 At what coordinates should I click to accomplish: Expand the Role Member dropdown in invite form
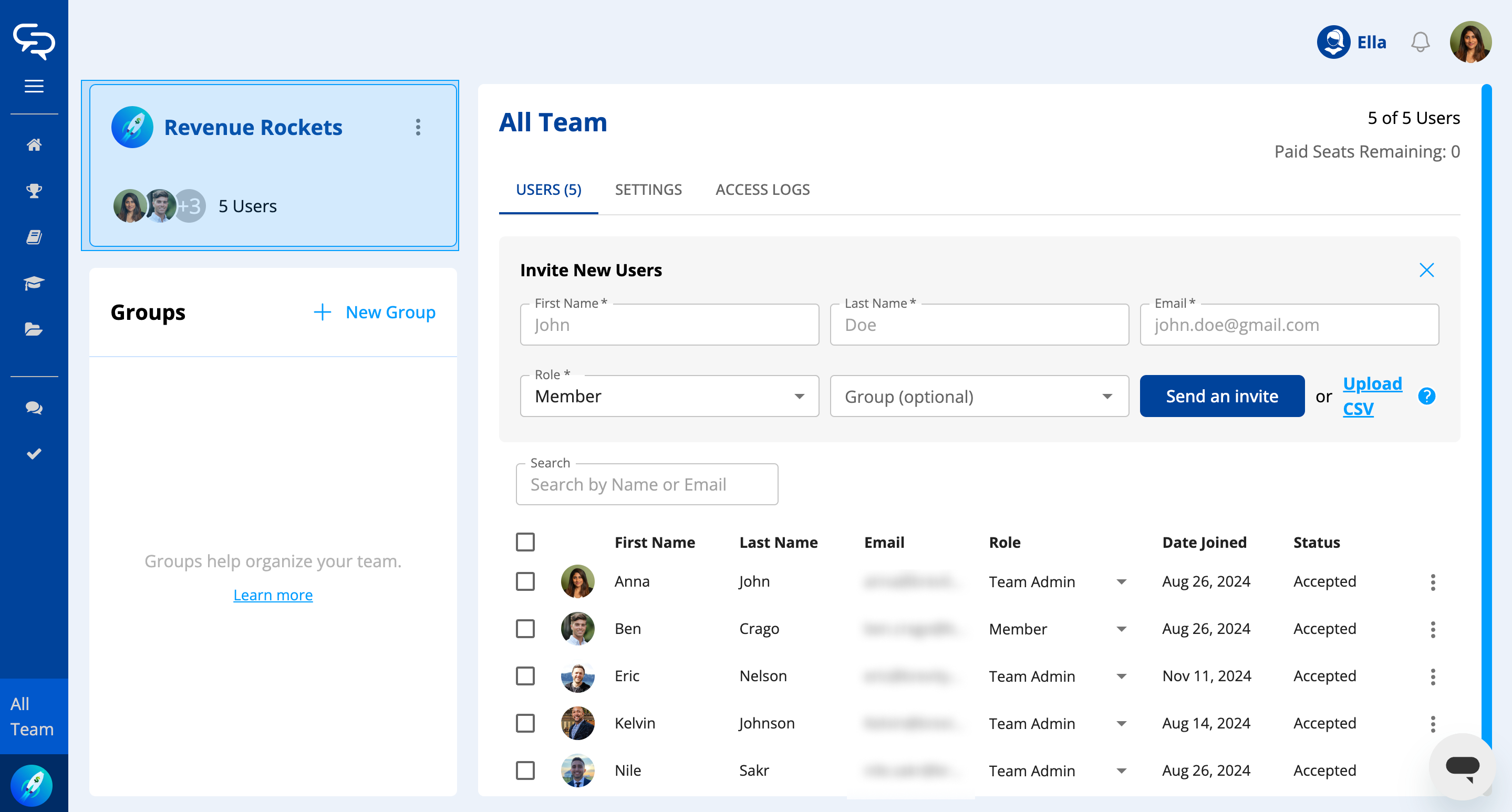click(669, 396)
